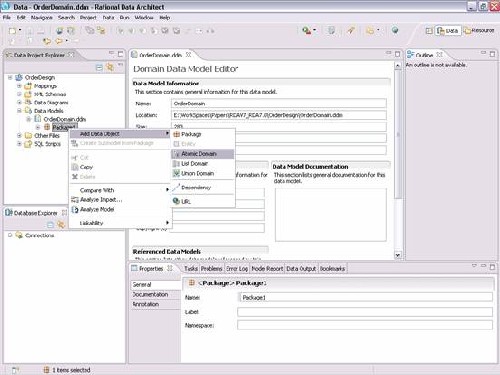
Task: Click the Open Perspective icon
Action: (x=429, y=31)
